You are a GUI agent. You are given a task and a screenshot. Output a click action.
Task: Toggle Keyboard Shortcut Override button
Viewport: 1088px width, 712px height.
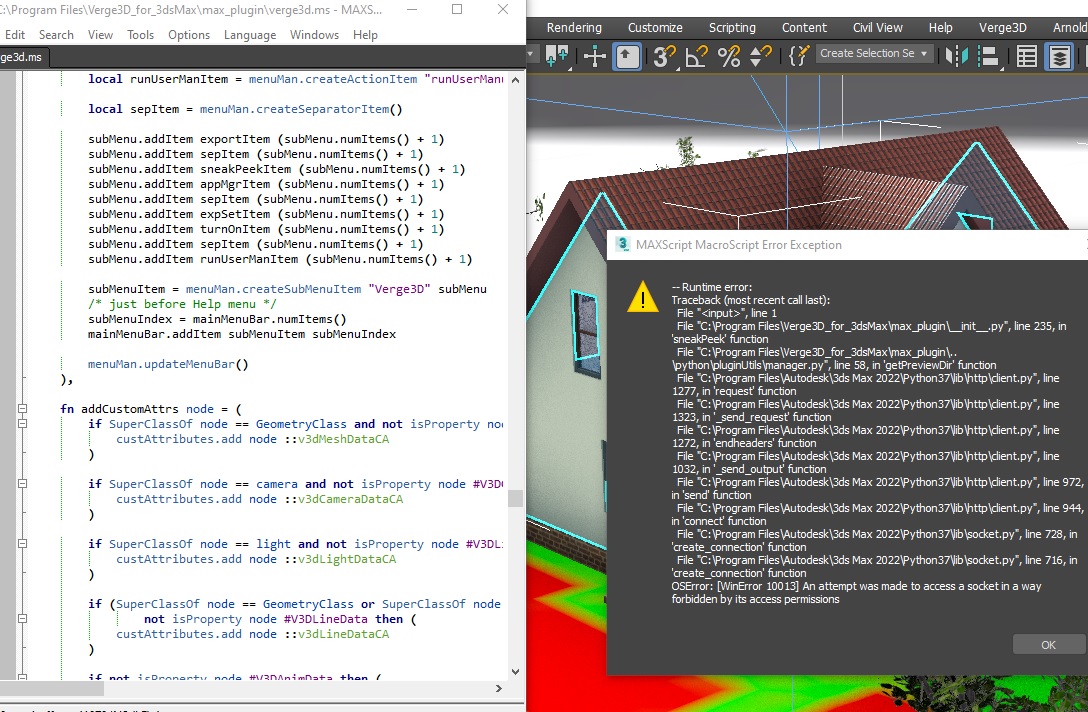(627, 56)
